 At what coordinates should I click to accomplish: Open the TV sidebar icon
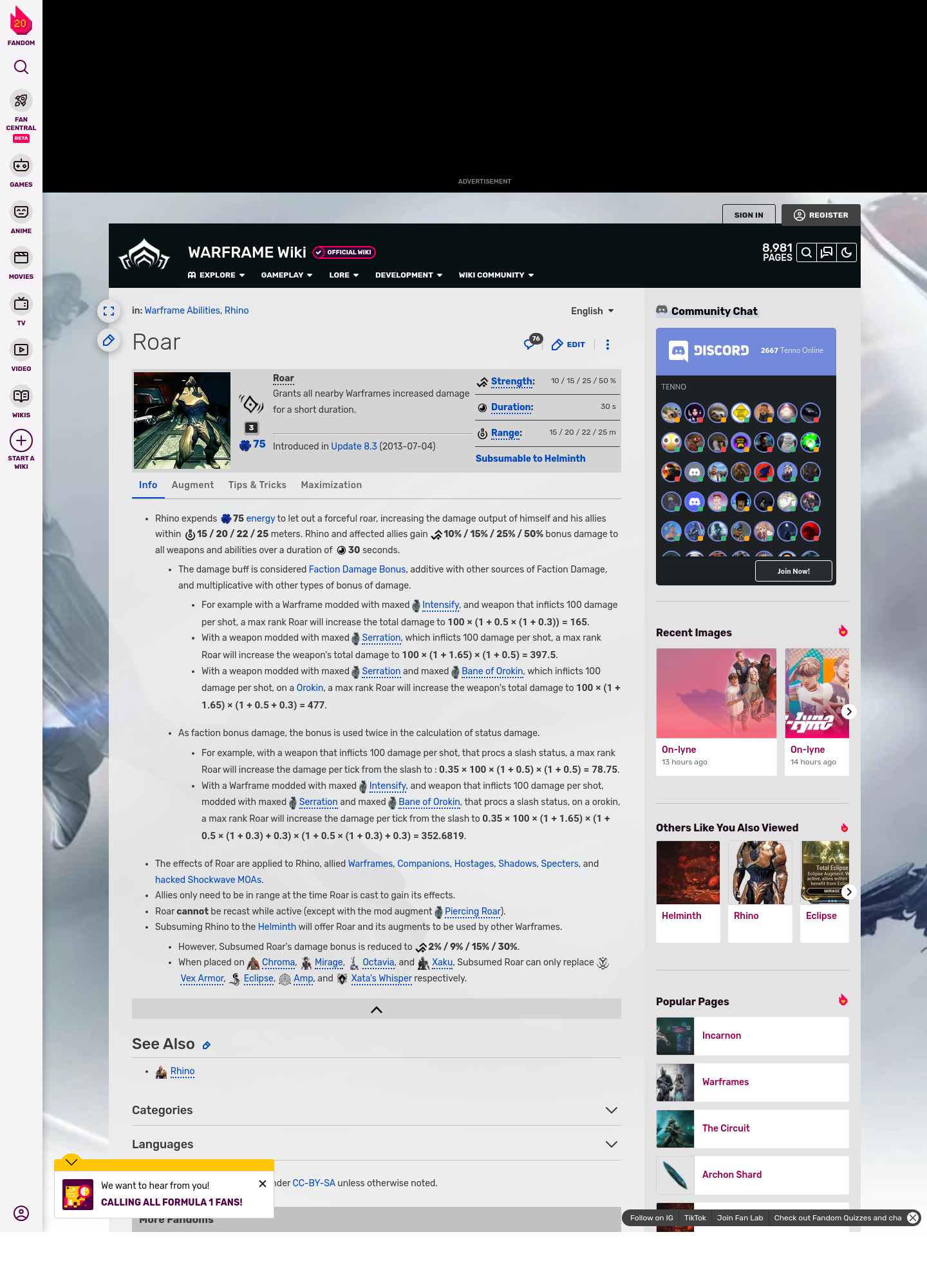(x=21, y=303)
